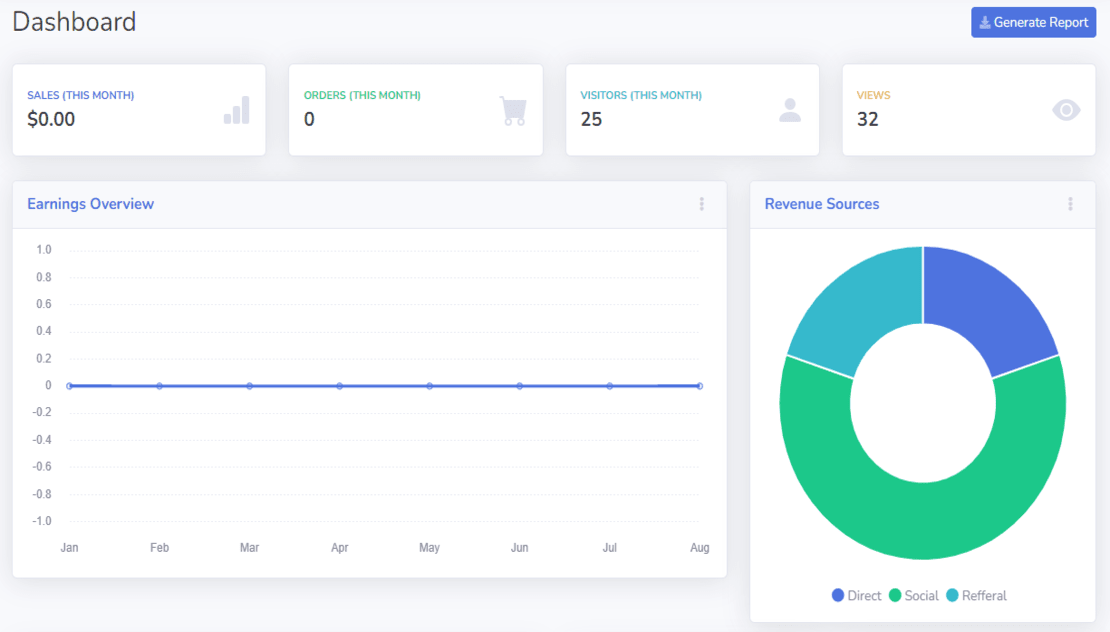Open the Visitors (This Month) card
The width and height of the screenshot is (1110, 632).
(x=692, y=110)
